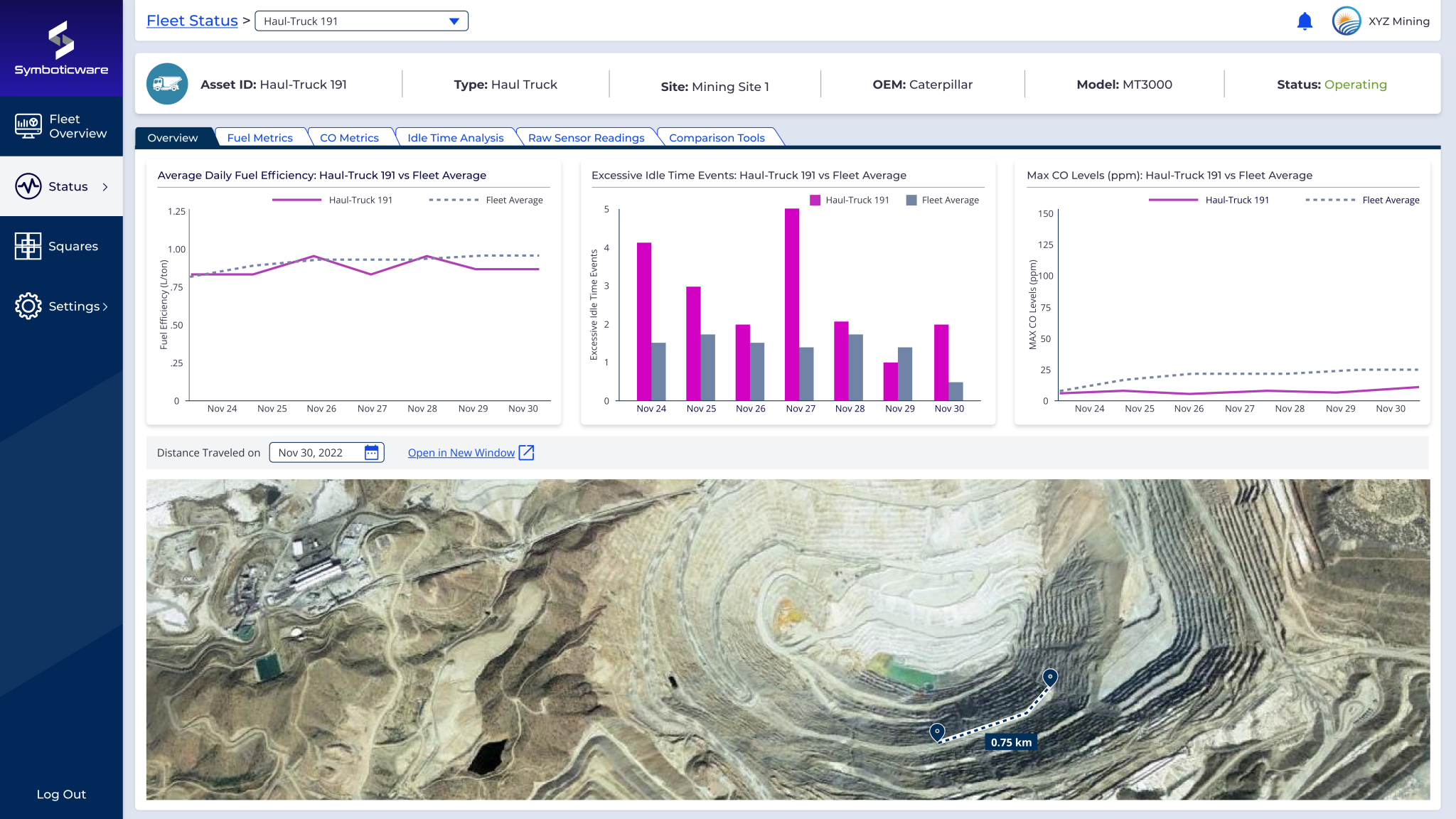Click the 0.75 km distance marker on map
The width and height of the screenshot is (1456, 819).
tap(1010, 742)
